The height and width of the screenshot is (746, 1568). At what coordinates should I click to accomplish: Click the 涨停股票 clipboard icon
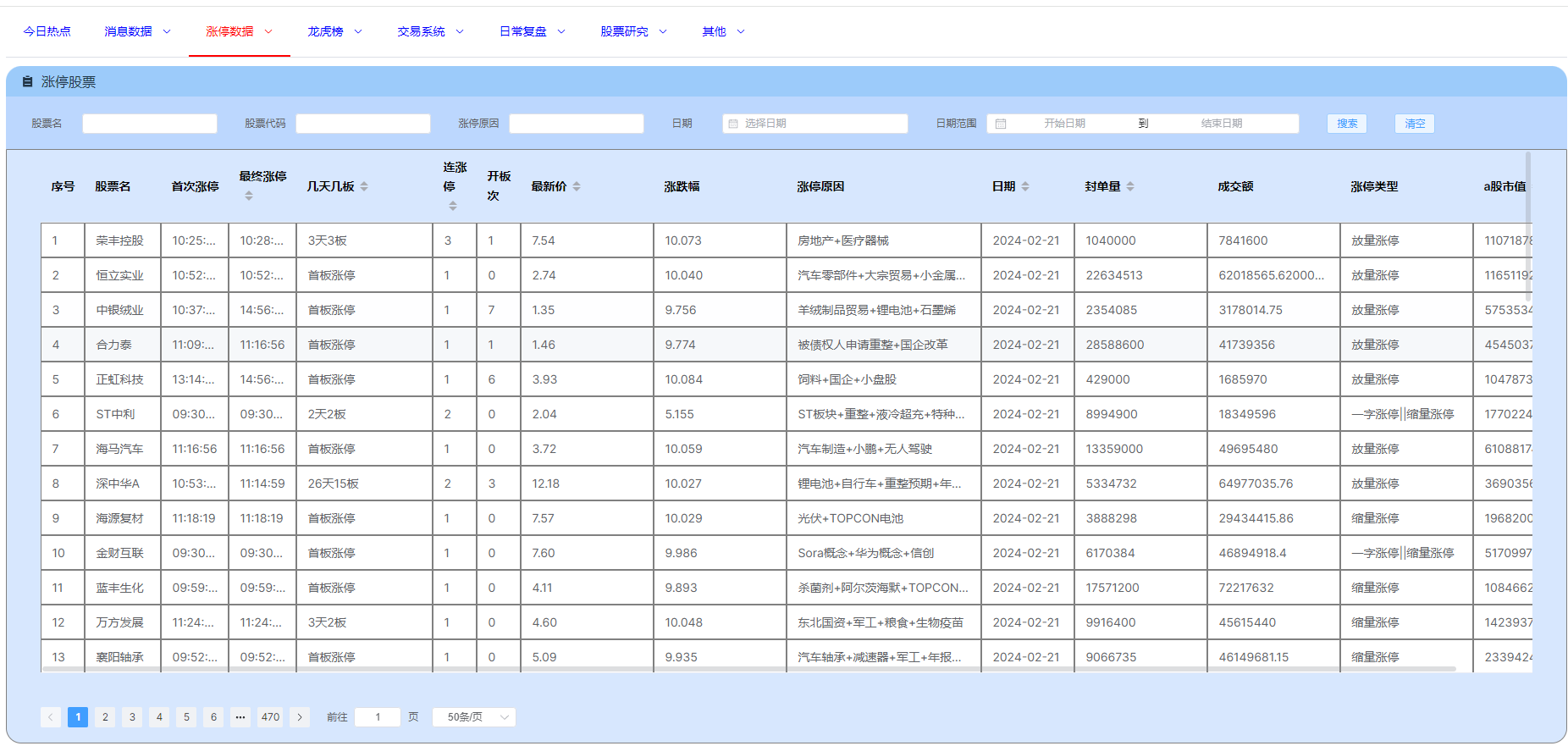pos(27,81)
